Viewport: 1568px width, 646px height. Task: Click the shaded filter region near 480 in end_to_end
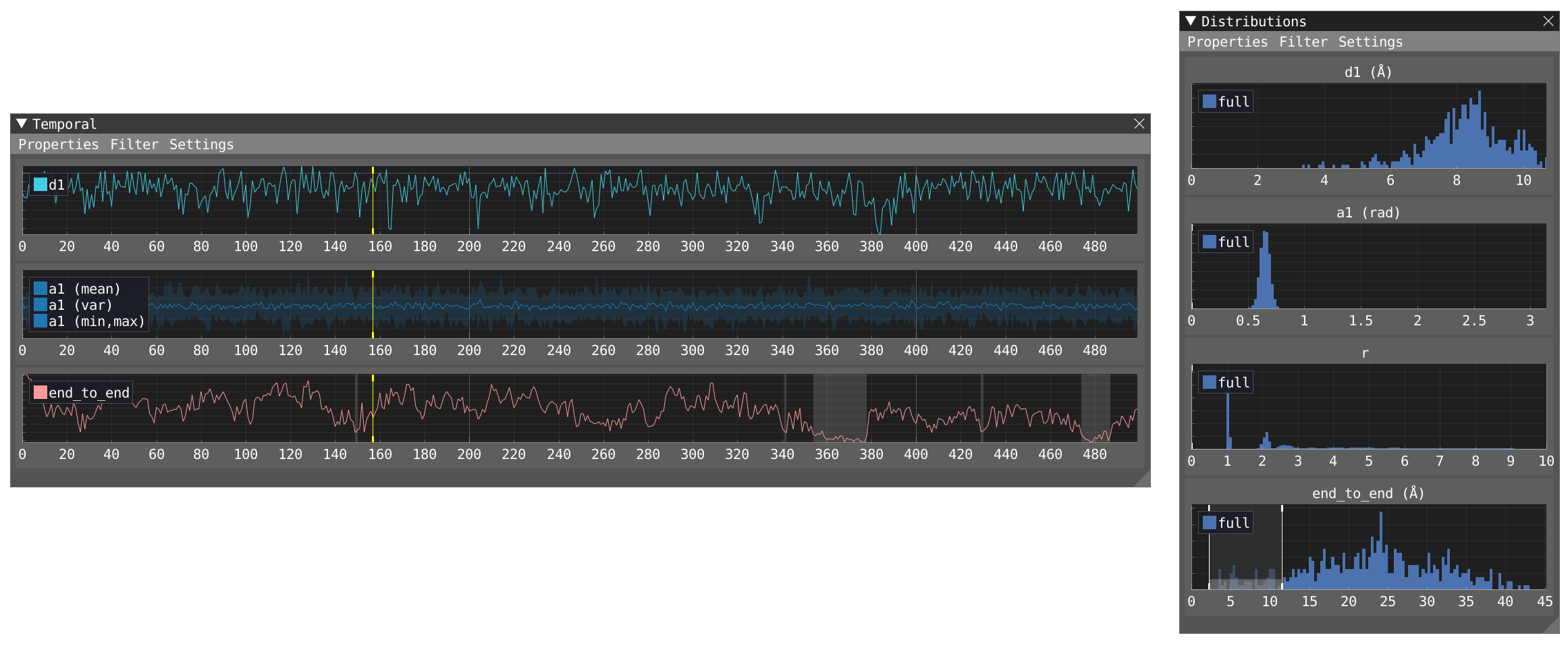(x=1096, y=408)
